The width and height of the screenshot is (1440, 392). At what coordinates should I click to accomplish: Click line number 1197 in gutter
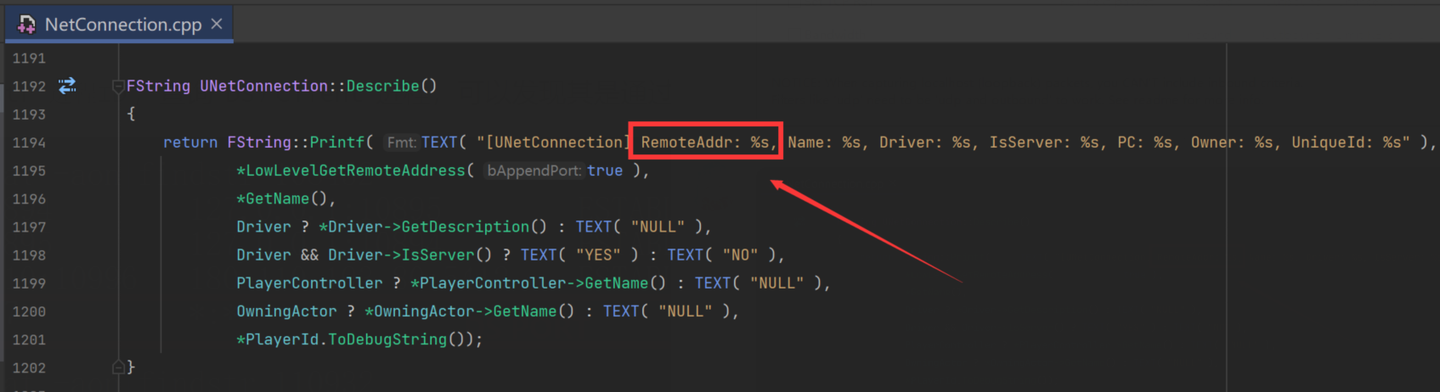29,227
